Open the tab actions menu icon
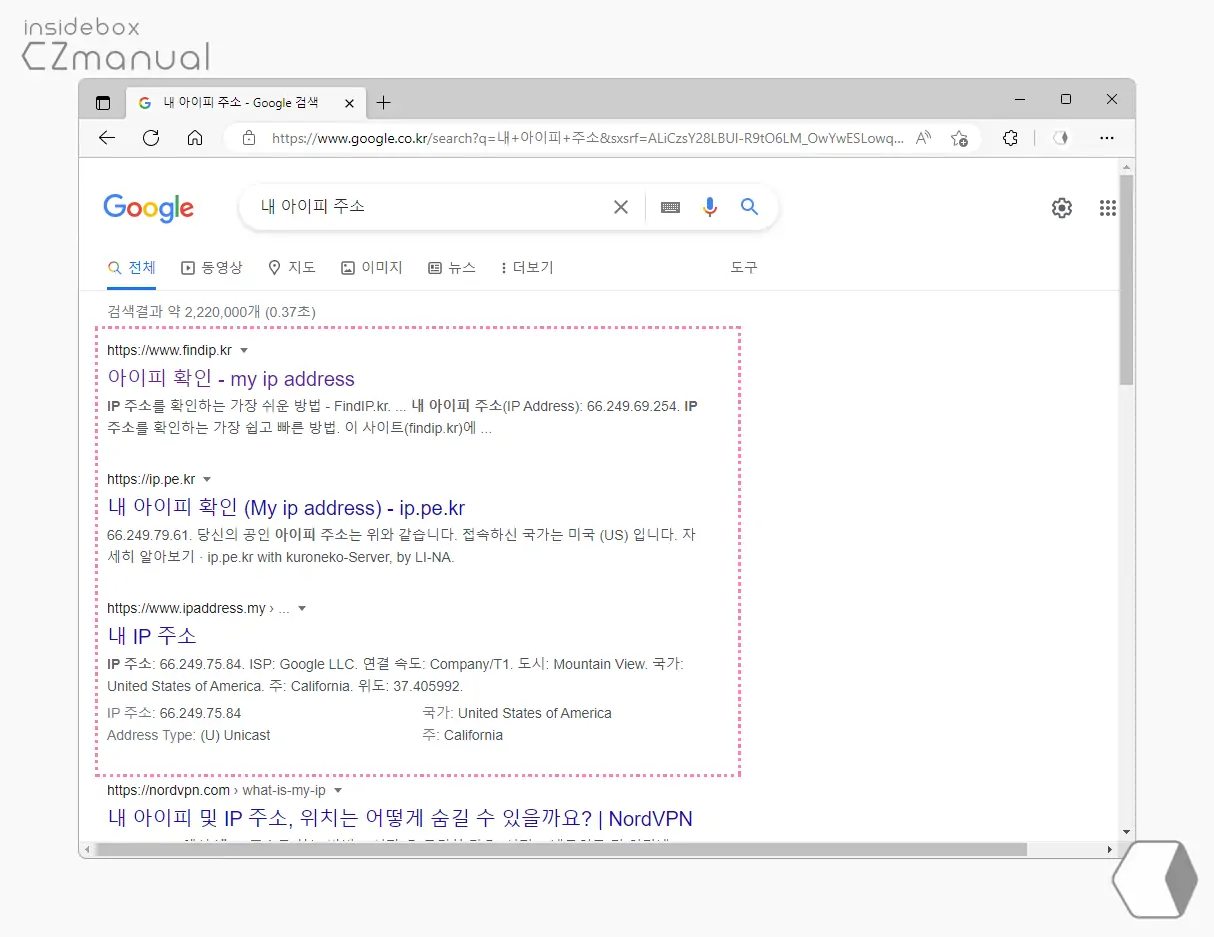Image resolution: width=1214 pixels, height=937 pixels. (x=103, y=103)
